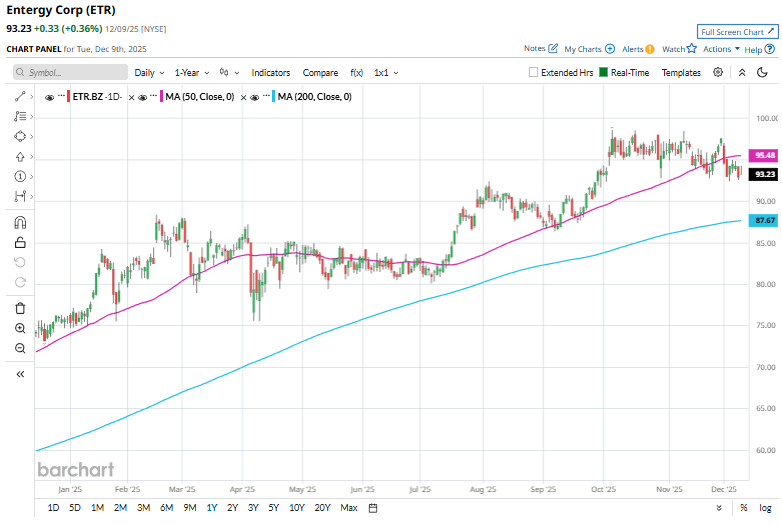Zoom in using magnifier plus icon
The height and width of the screenshot is (525, 782).
(x=20, y=328)
